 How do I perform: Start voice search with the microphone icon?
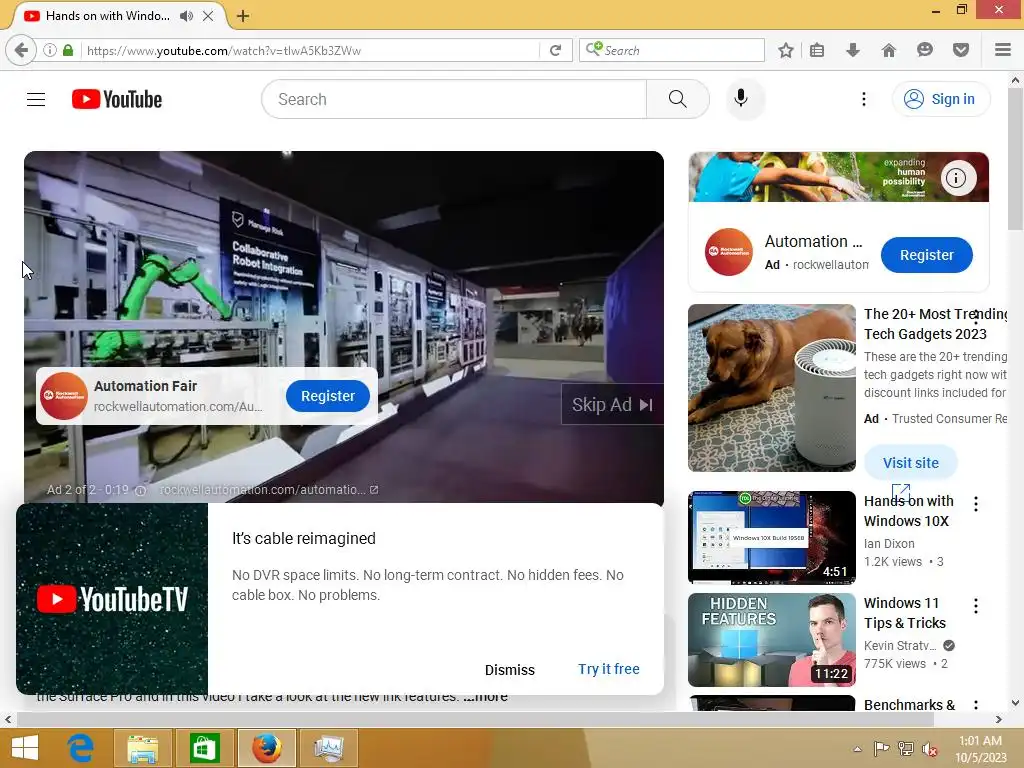coord(741,99)
